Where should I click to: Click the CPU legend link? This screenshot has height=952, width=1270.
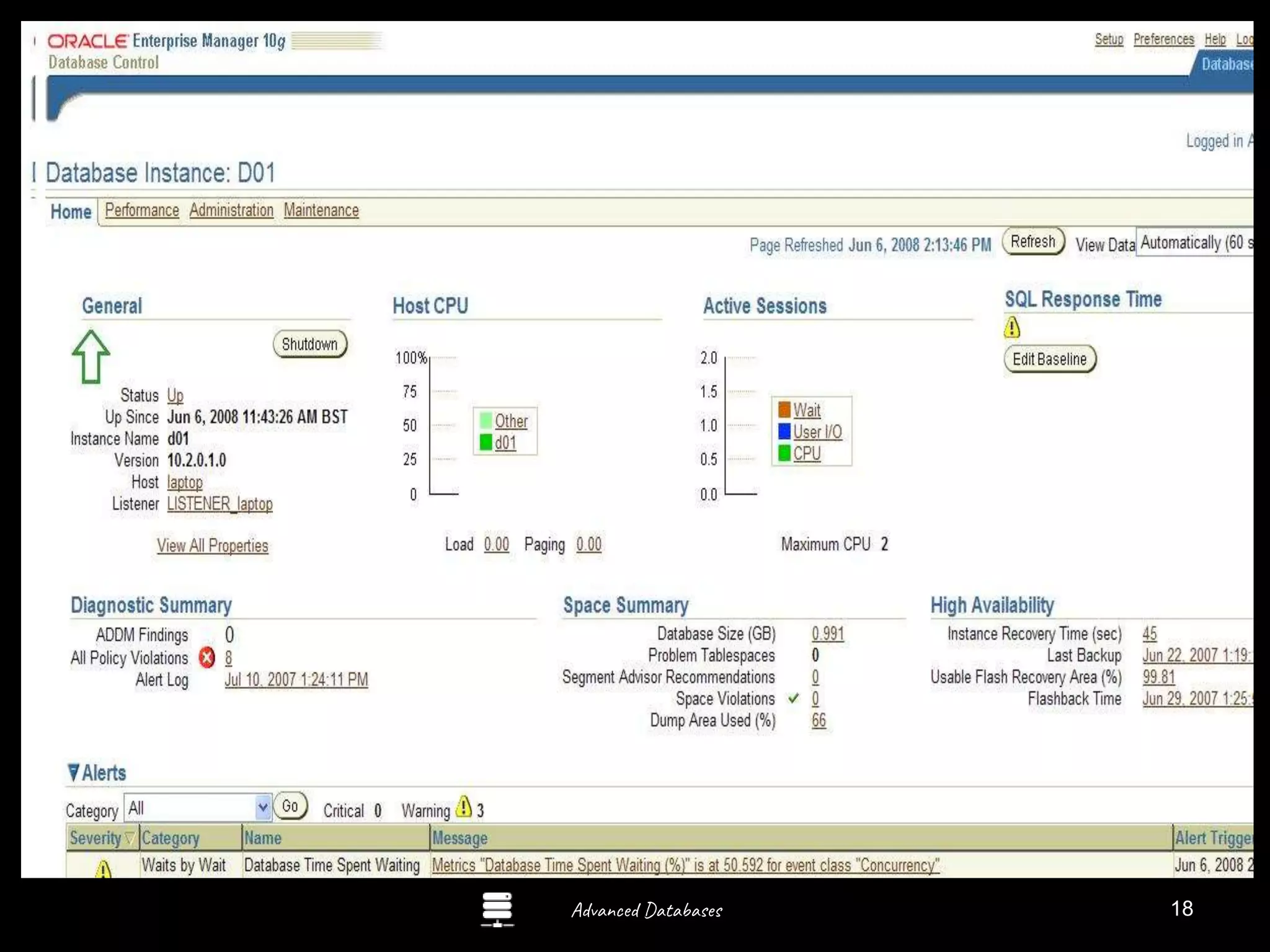[x=807, y=454]
